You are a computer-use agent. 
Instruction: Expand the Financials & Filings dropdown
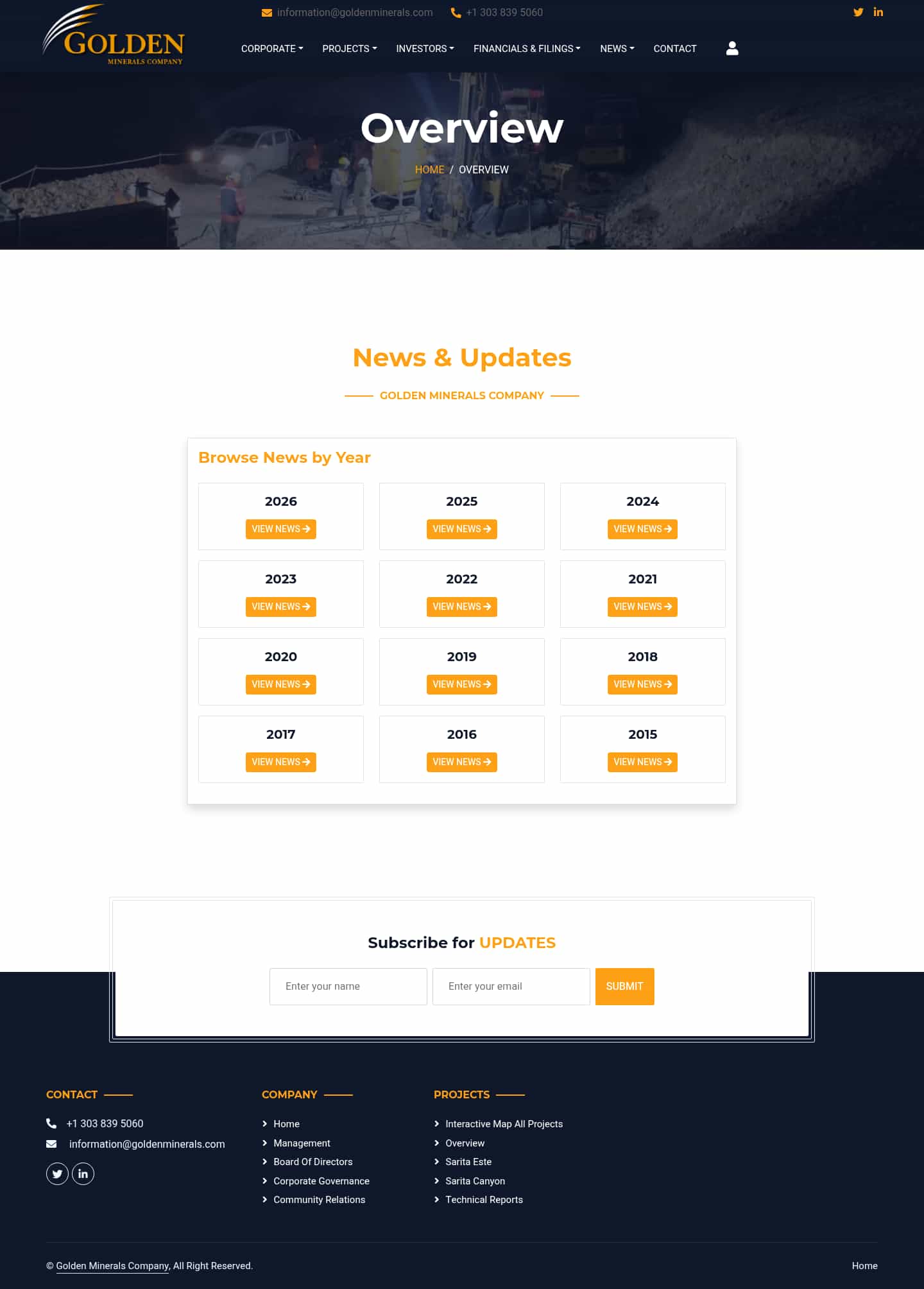pyautogui.click(x=527, y=49)
